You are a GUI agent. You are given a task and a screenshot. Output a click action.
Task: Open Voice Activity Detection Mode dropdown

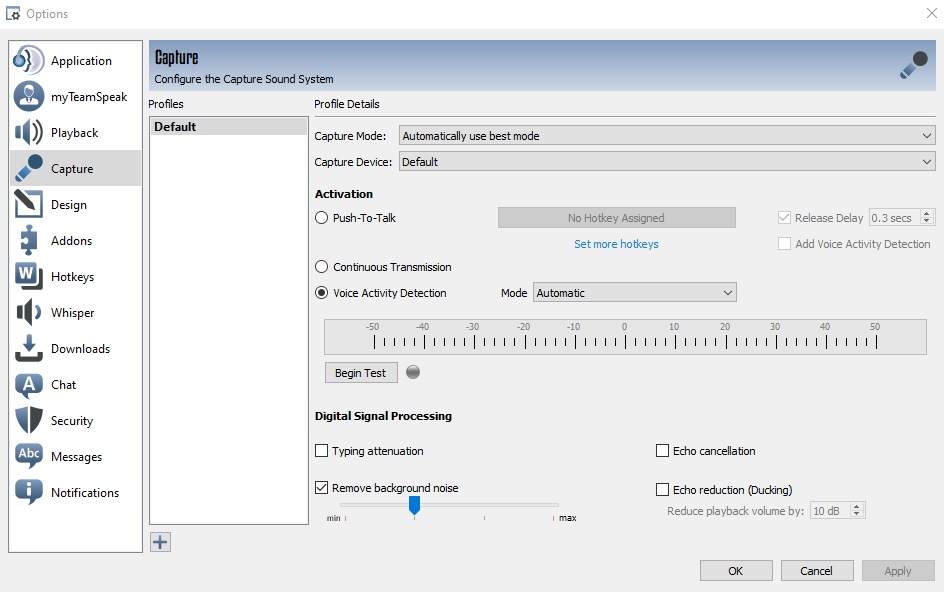click(634, 293)
